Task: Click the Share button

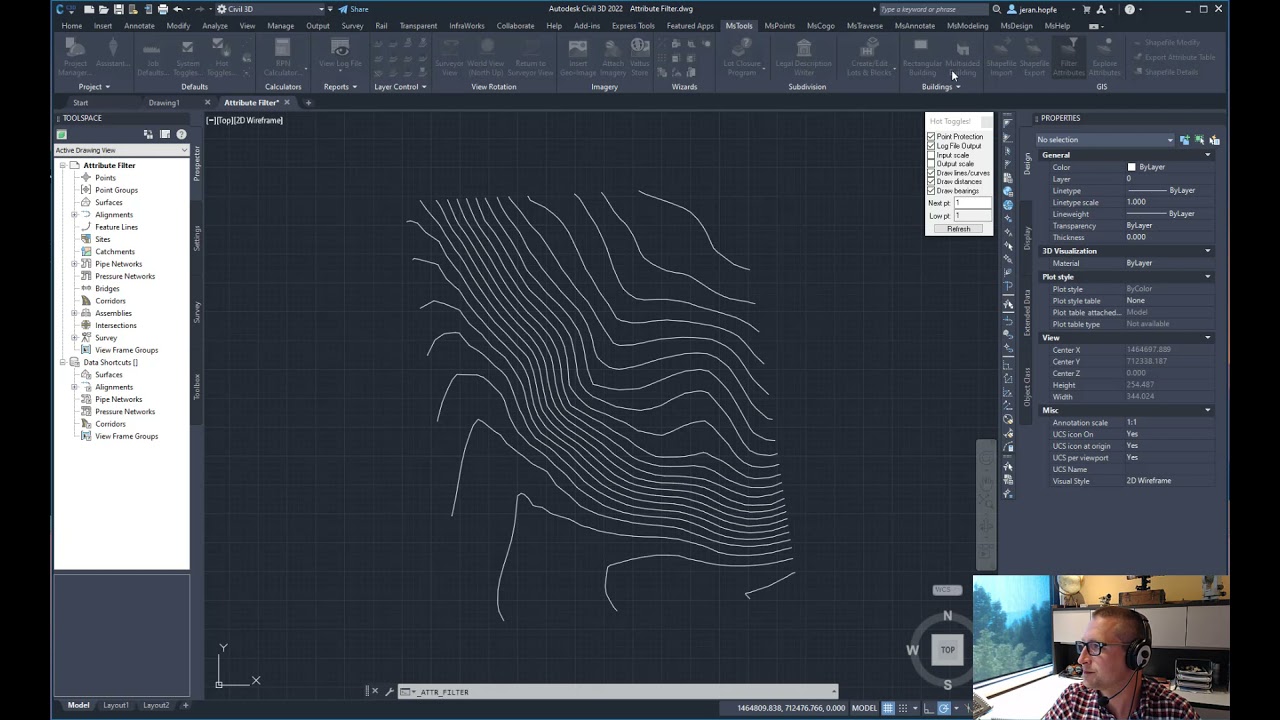Action: pyautogui.click(x=353, y=9)
